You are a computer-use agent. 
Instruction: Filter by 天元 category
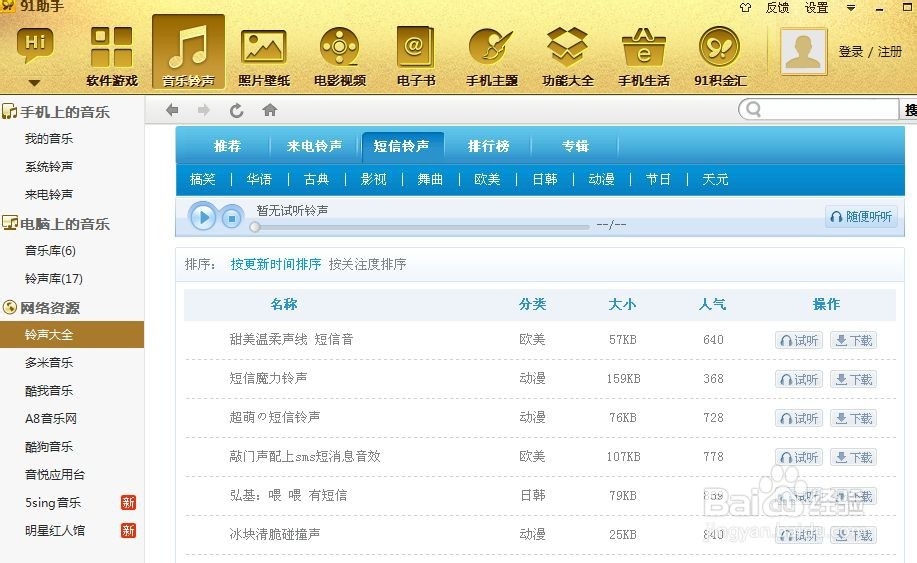(715, 179)
